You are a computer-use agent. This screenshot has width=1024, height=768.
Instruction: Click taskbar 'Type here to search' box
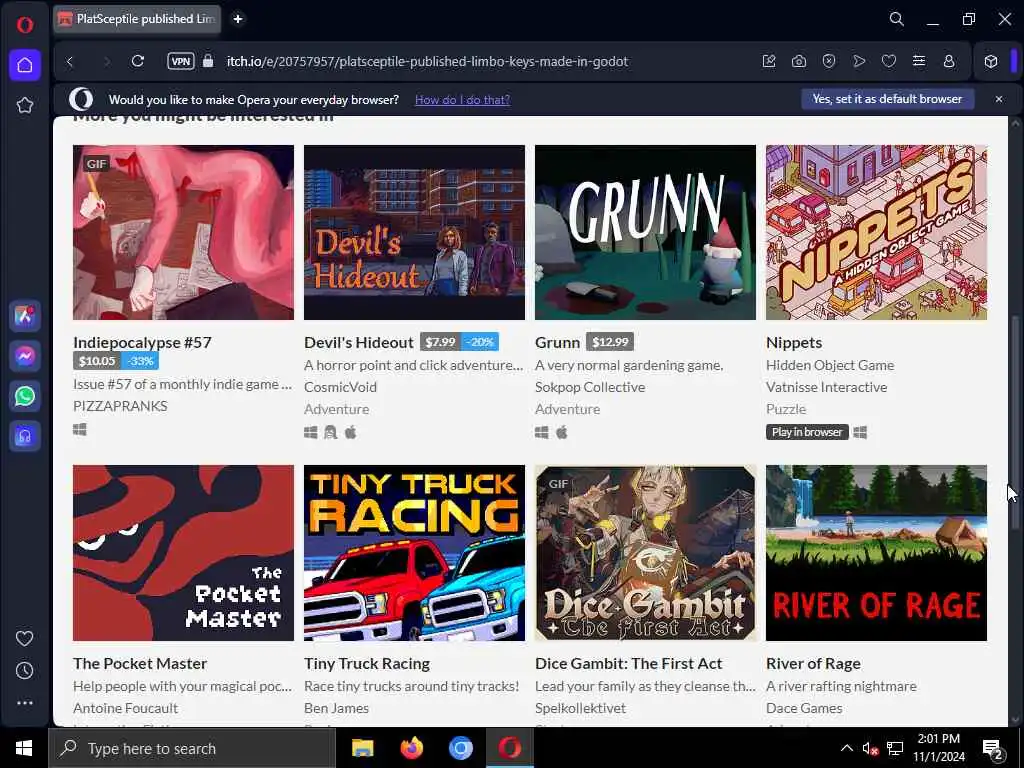click(x=191, y=748)
